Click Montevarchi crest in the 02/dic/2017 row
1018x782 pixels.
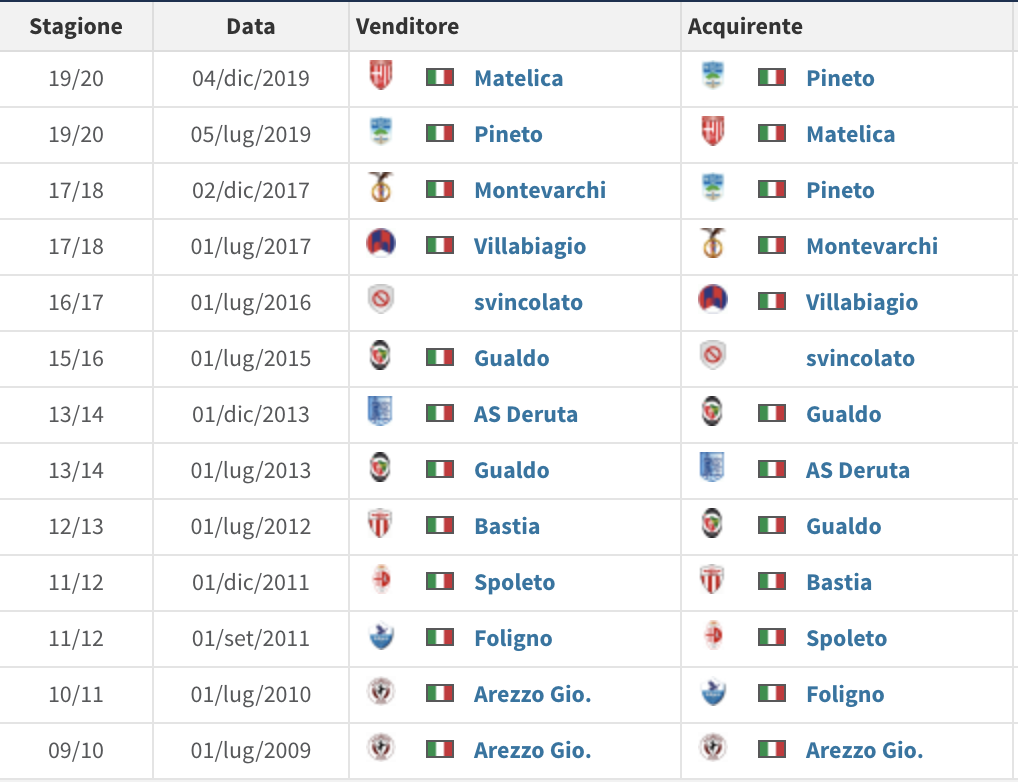pyautogui.click(x=381, y=188)
